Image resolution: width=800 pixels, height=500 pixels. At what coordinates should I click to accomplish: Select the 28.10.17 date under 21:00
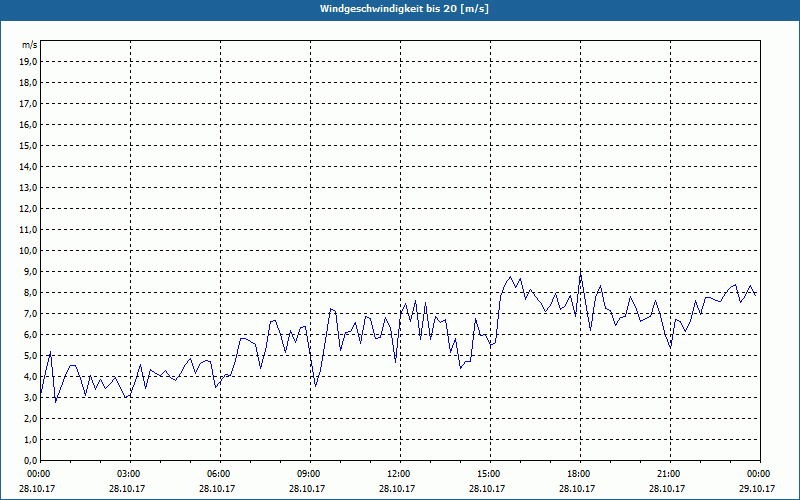point(667,488)
